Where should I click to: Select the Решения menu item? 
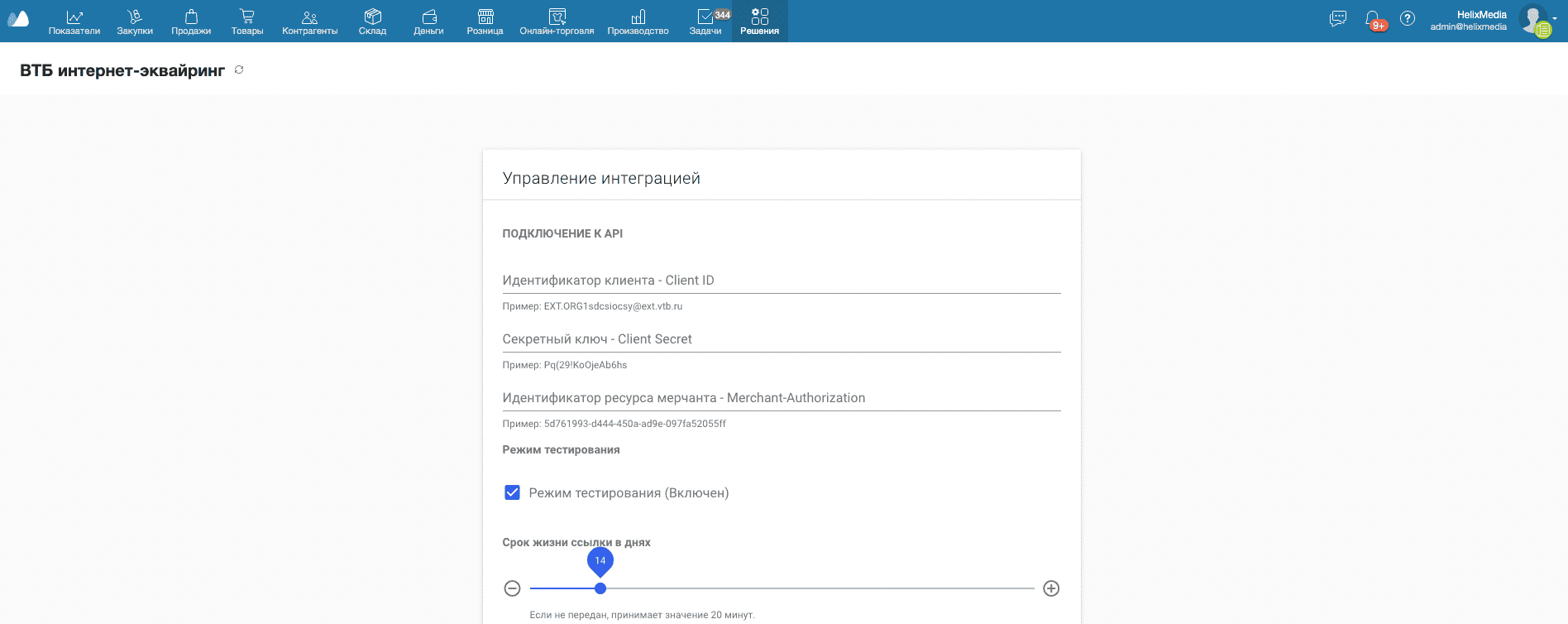pos(760,22)
